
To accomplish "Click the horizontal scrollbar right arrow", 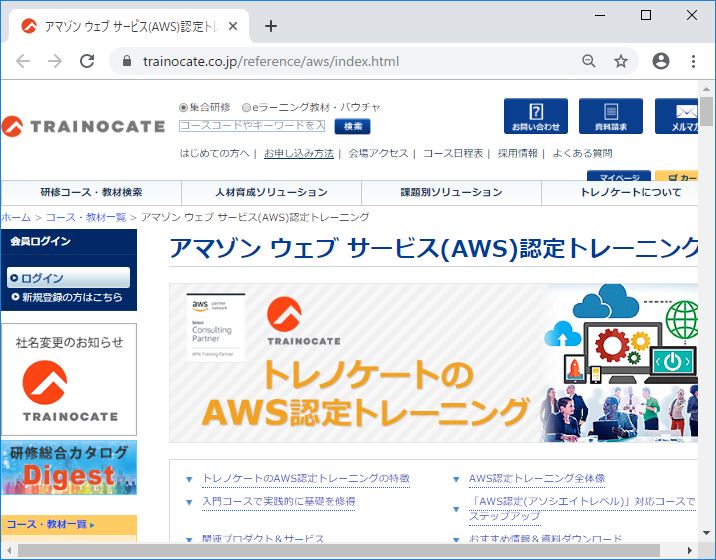I will (690, 550).
